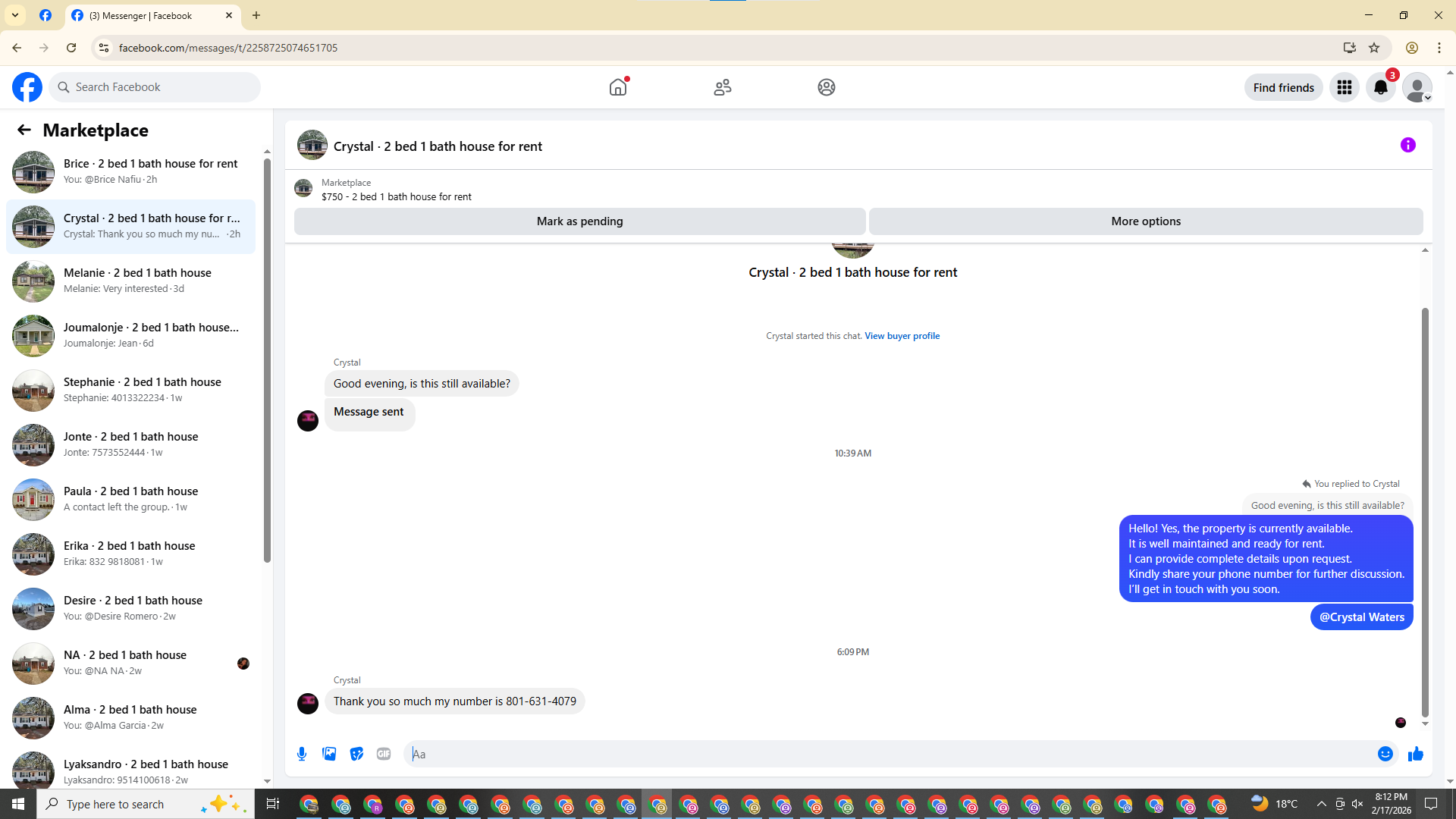Open the View buyer profile link
The image size is (1456, 819).
click(902, 336)
